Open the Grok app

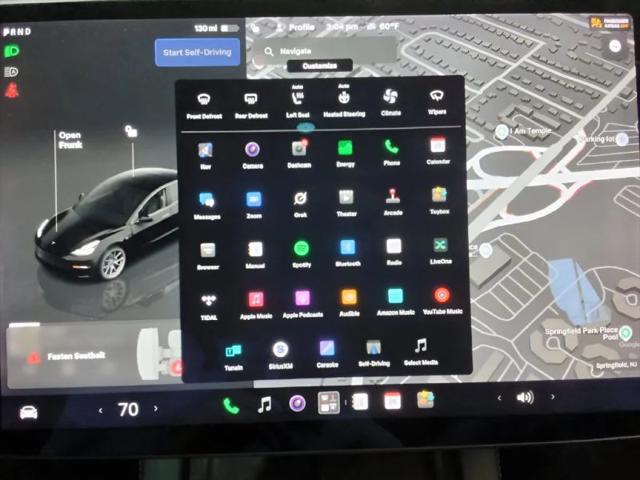[x=300, y=204]
